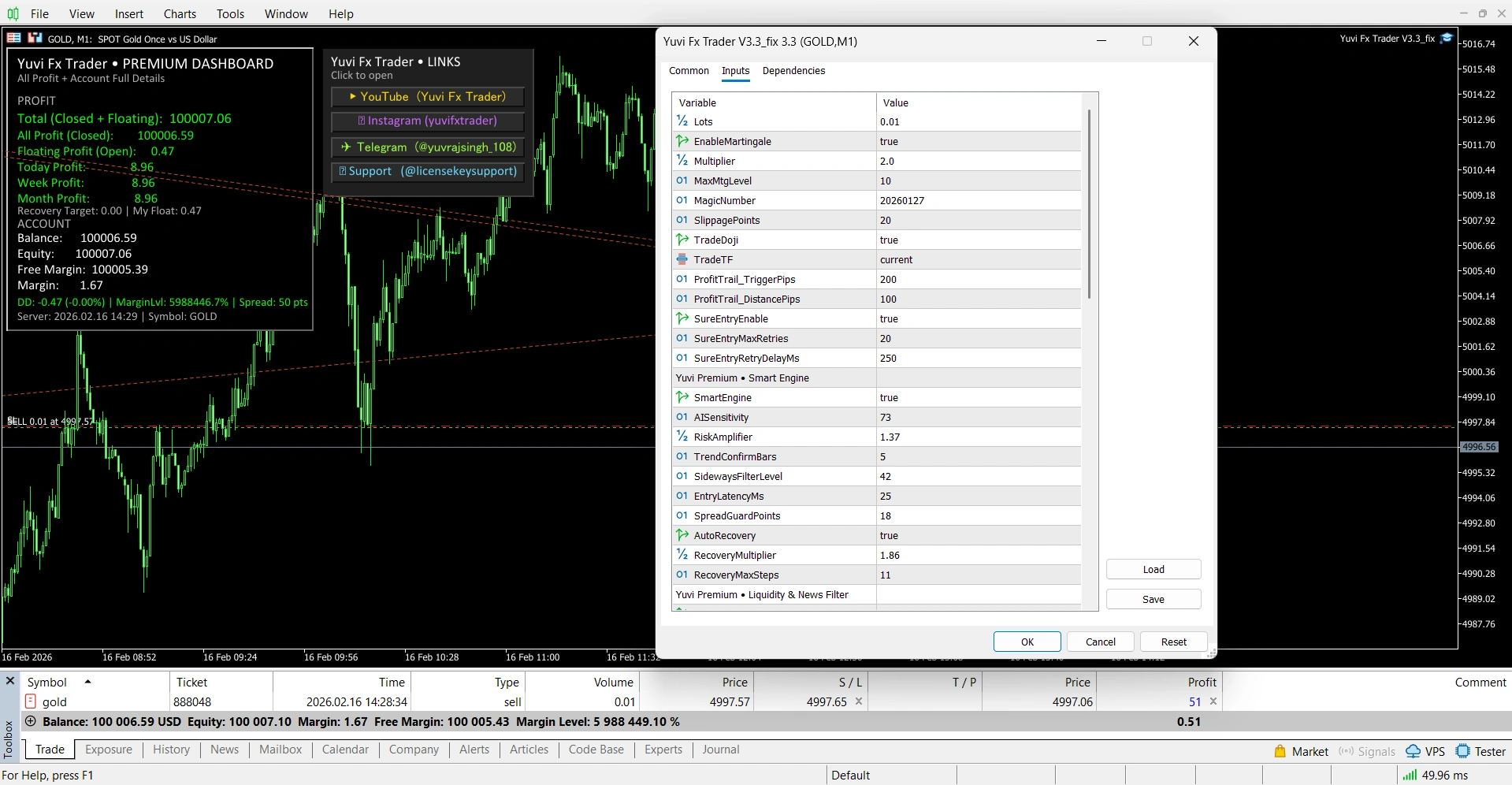Click the VPS cloud icon

coord(1414,751)
